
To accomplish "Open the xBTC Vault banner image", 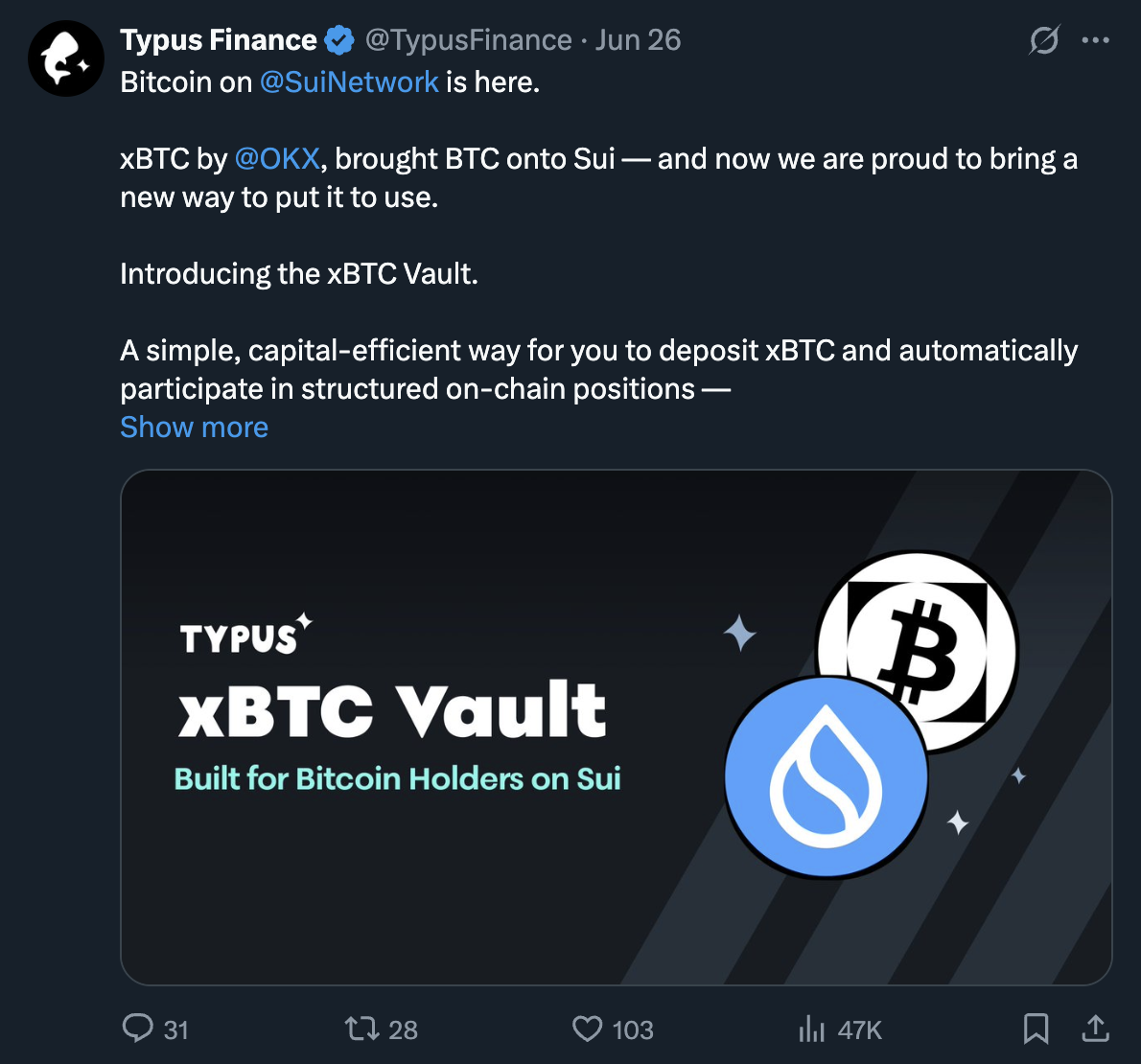I will tap(616, 727).
